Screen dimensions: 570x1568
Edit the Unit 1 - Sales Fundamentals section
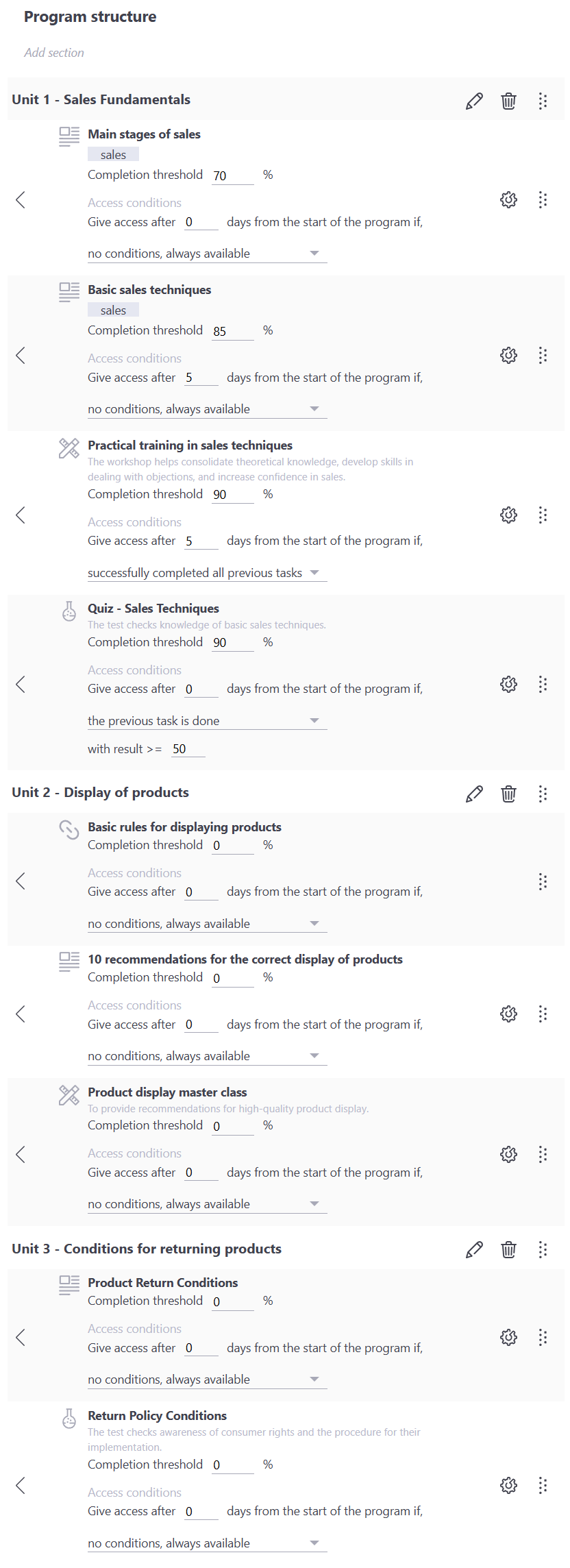click(474, 101)
